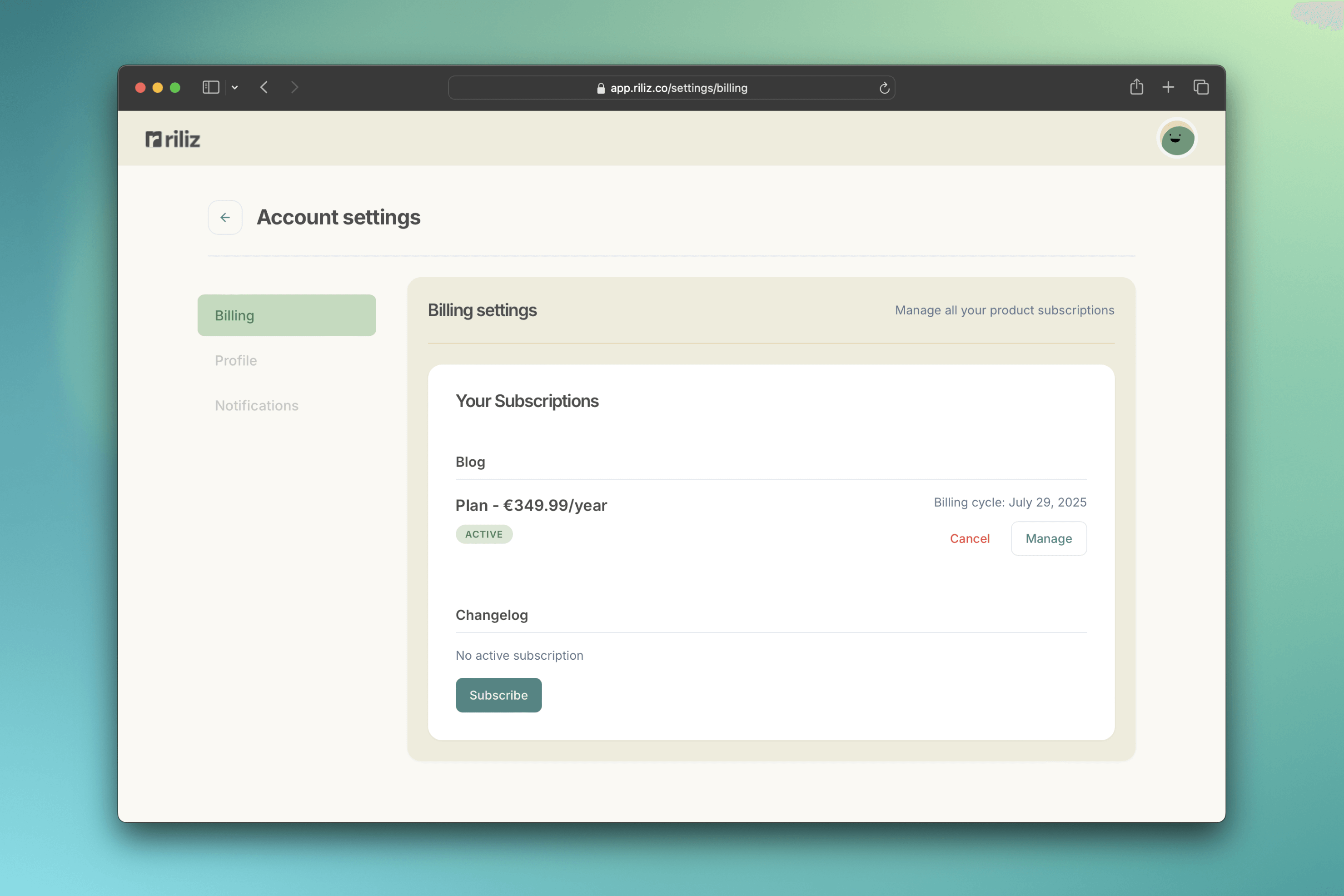Open a new tab with plus icon
Screen dimensions: 1344x896
[x=1168, y=87]
